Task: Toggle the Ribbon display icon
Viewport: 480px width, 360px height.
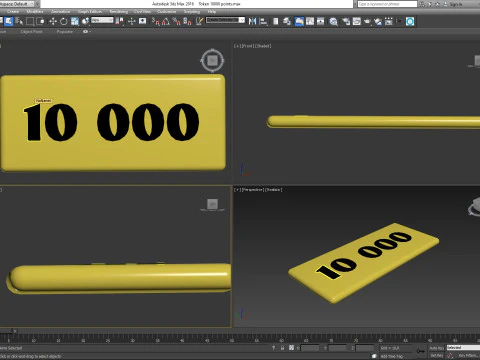Action: tap(299, 21)
